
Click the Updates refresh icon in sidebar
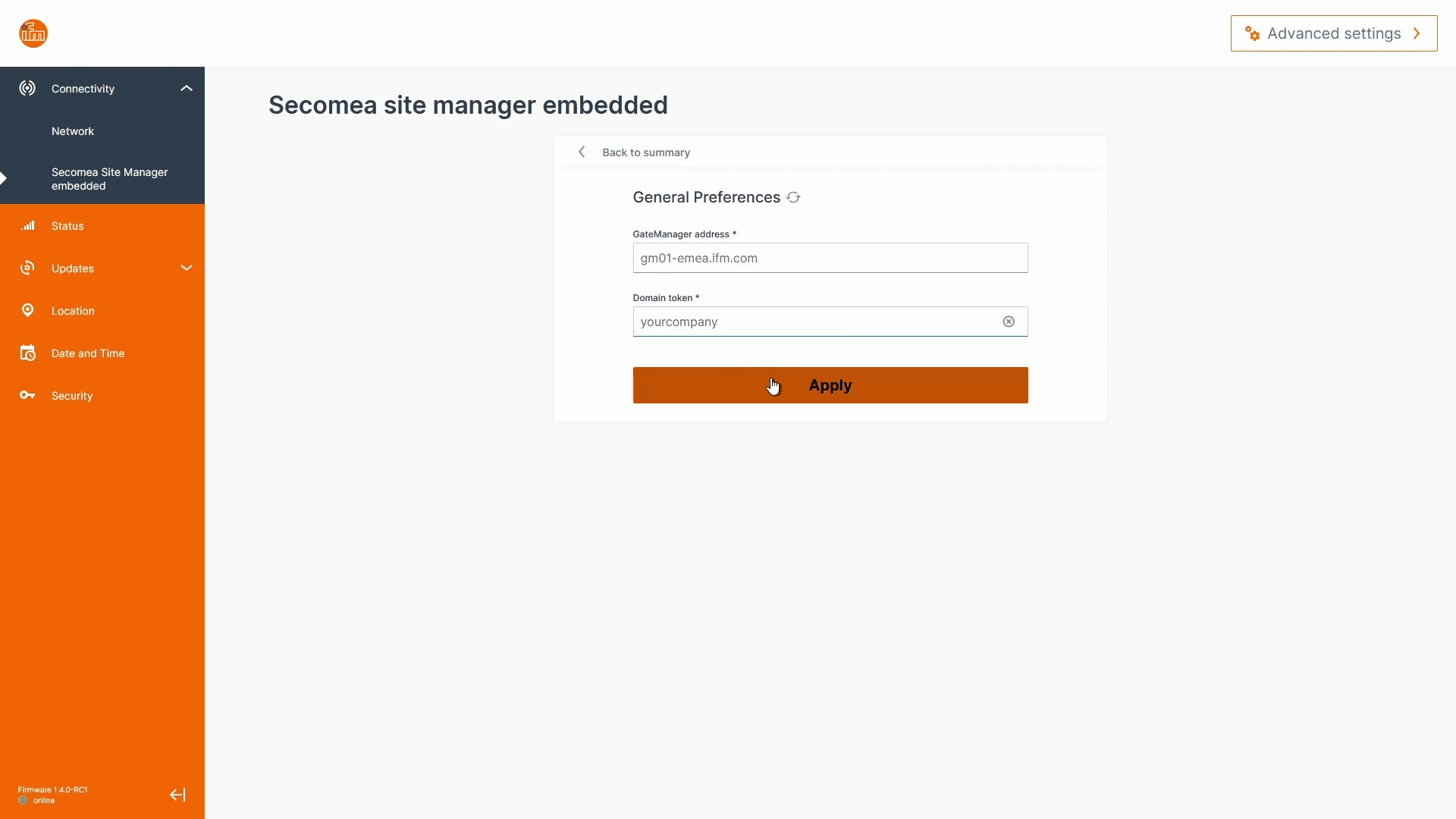coord(27,268)
